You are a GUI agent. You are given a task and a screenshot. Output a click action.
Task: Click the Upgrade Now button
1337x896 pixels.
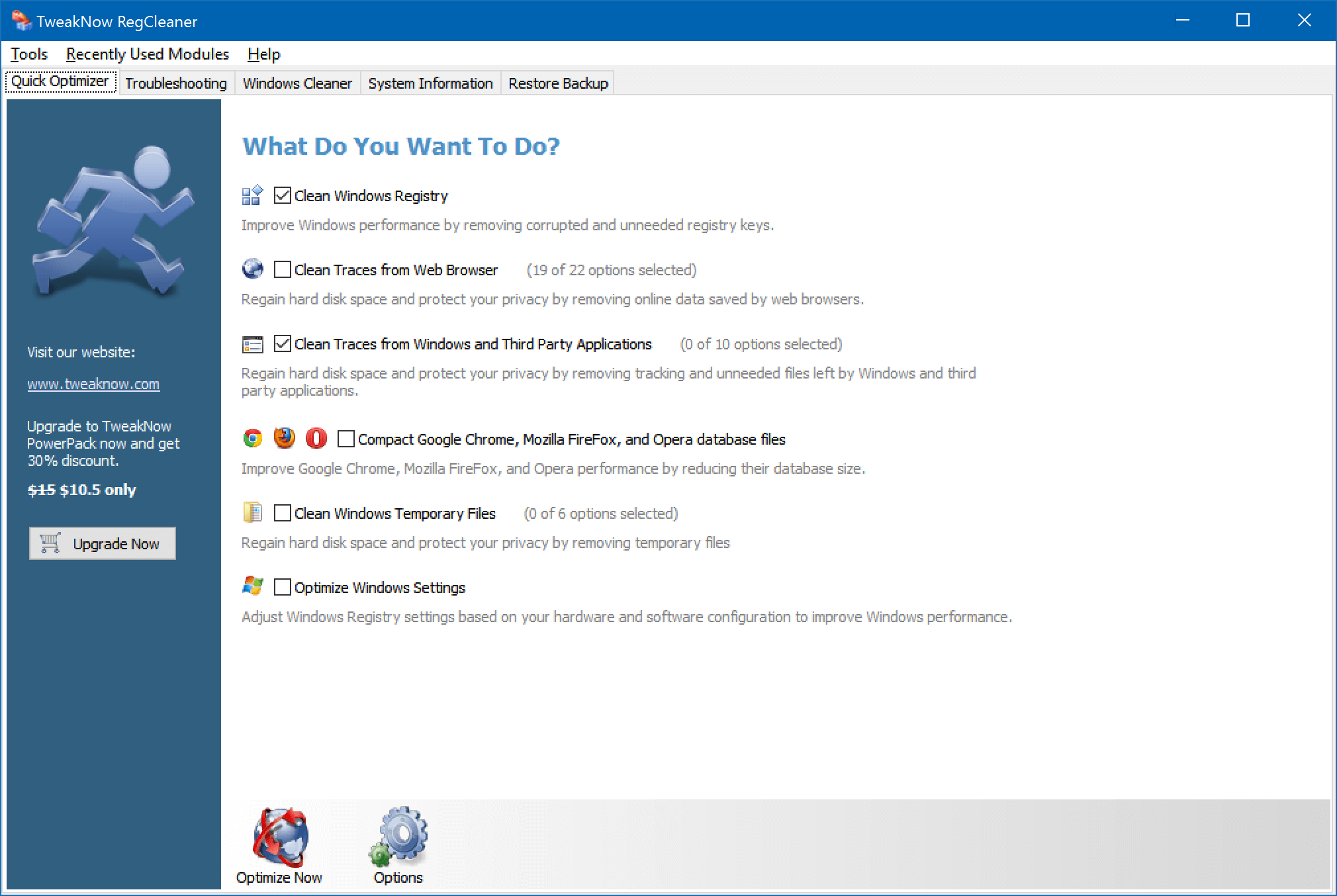coord(104,544)
